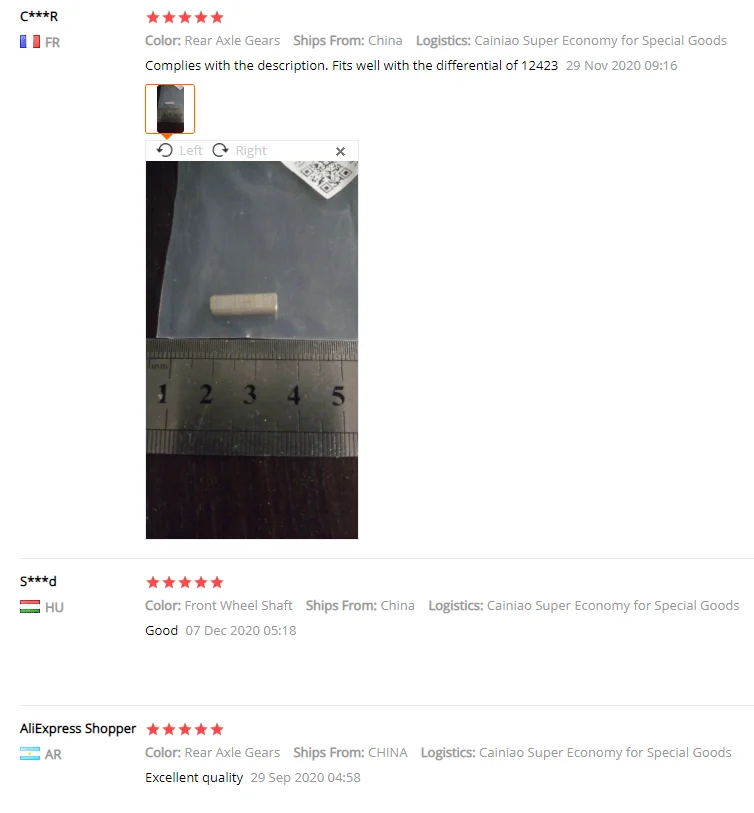Close the enlarged review photo
This screenshot has height=813, width=754.
coord(340,151)
